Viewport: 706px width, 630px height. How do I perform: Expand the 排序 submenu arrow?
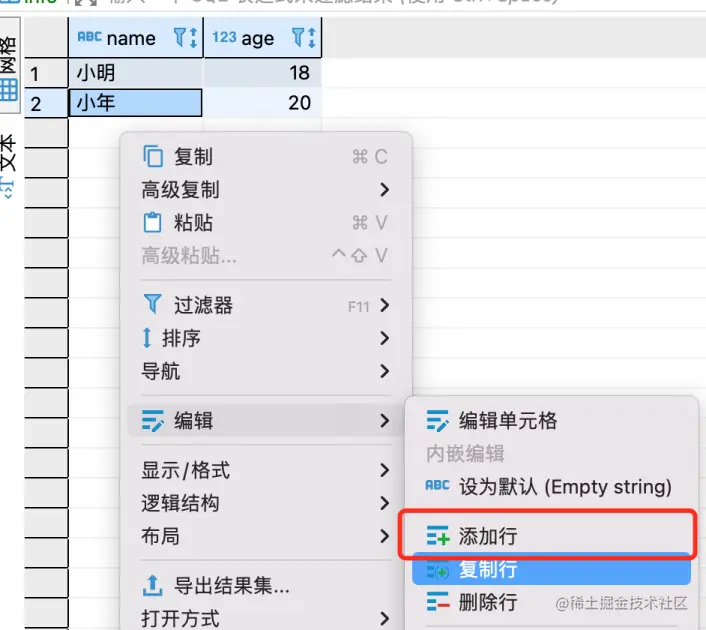[x=384, y=338]
